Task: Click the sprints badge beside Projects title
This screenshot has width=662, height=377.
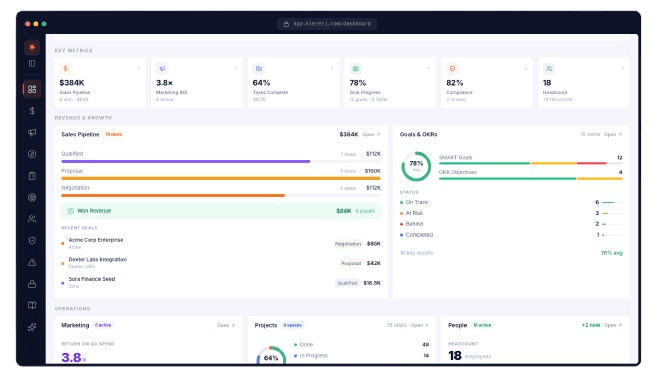Action: coord(292,325)
